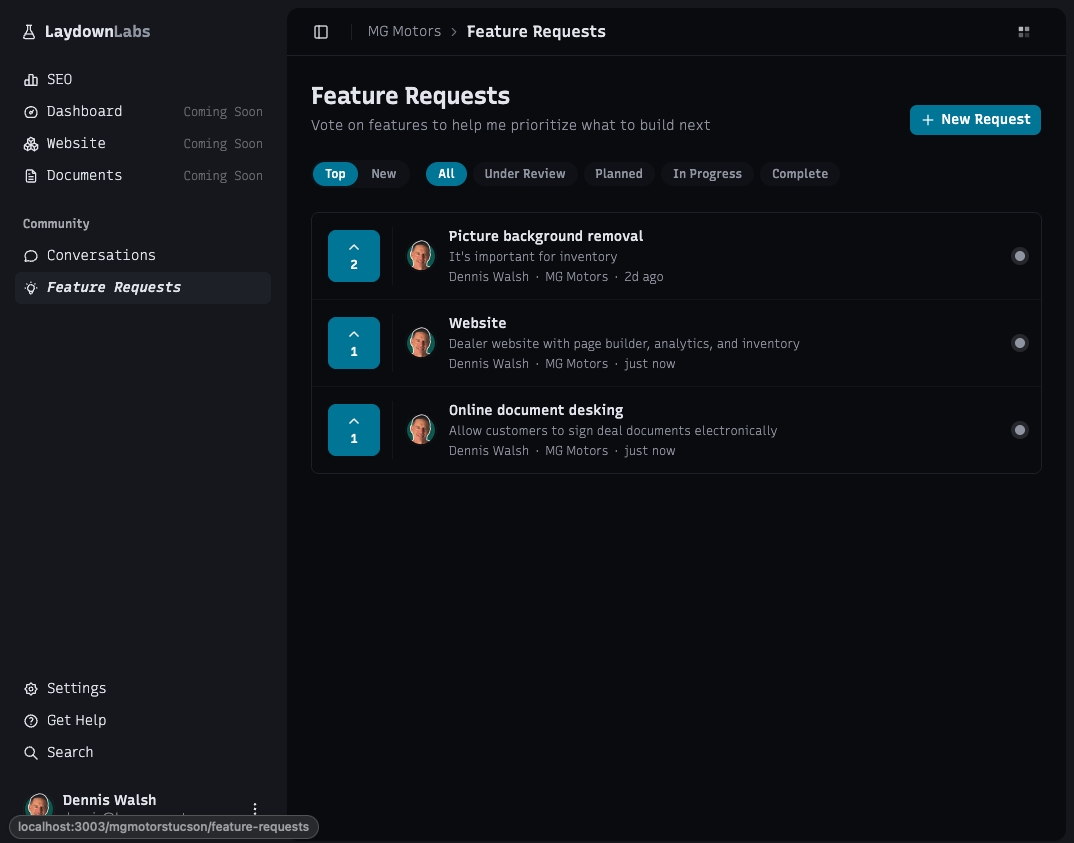Select the status circle on Online document desking
1074x843 pixels.
[x=1020, y=430]
